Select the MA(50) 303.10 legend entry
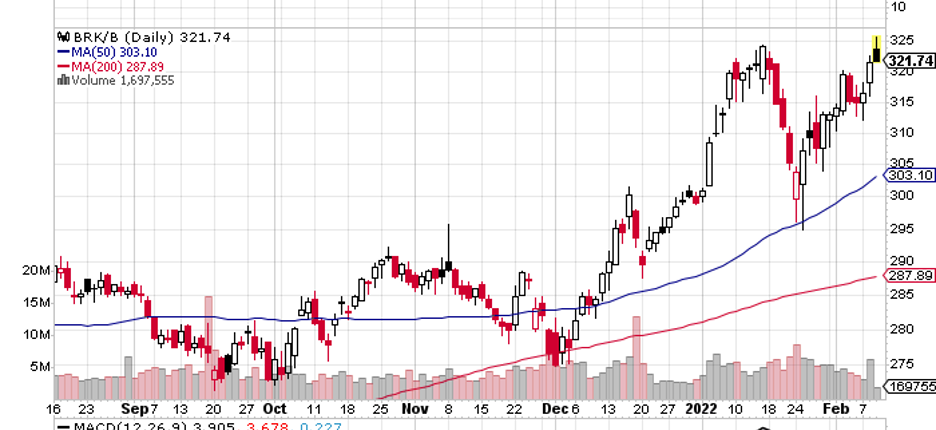936x430 pixels. pyautogui.click(x=113, y=52)
